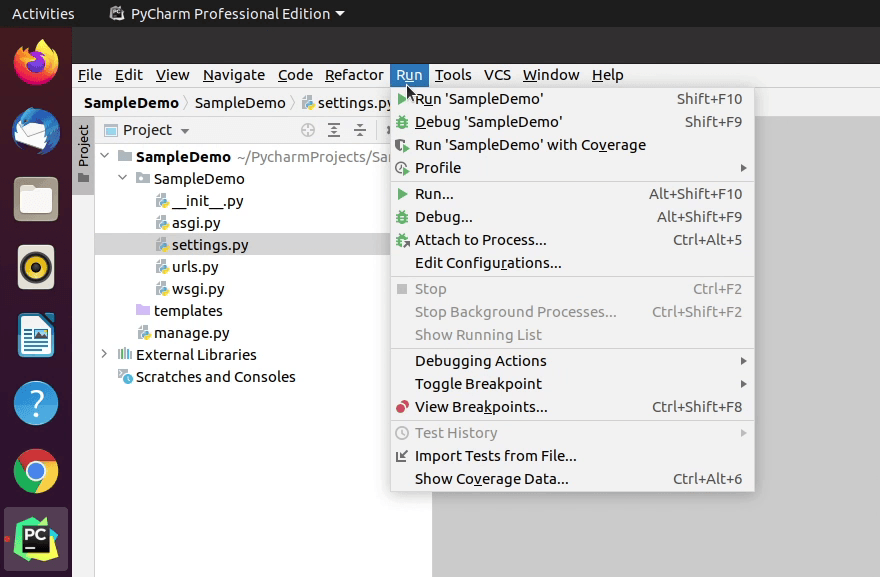880x577 pixels.
Task: Choose Import Tests from File
Action: coord(495,456)
